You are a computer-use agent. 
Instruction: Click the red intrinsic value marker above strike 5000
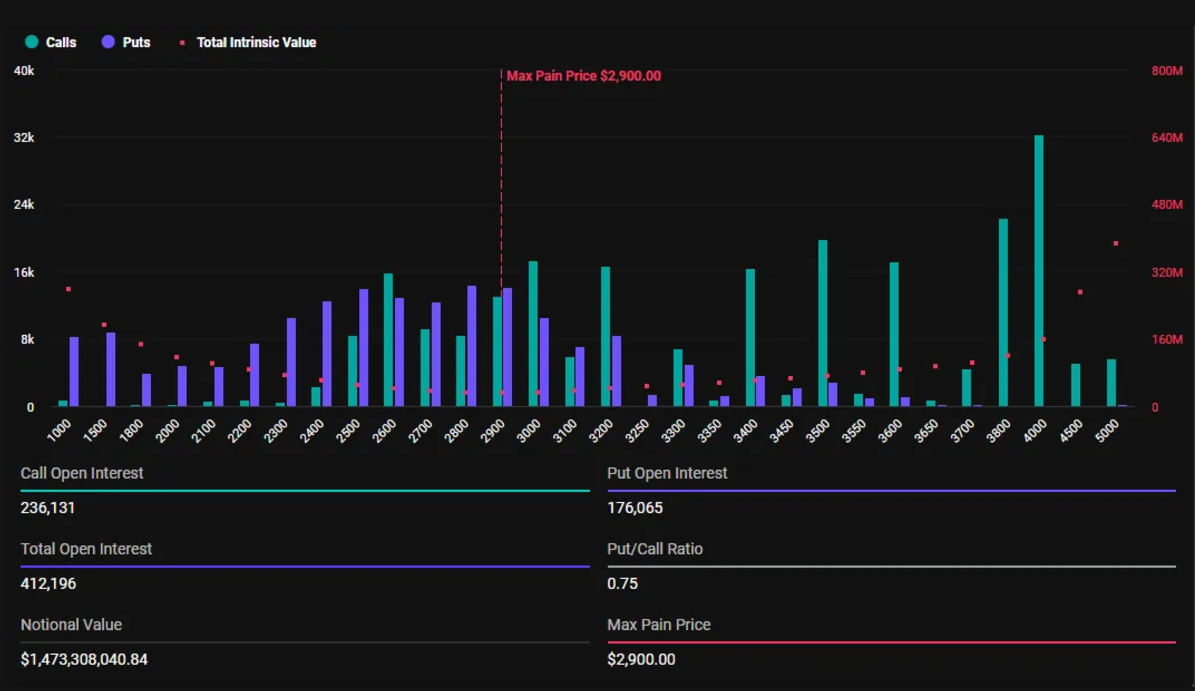point(1116,244)
